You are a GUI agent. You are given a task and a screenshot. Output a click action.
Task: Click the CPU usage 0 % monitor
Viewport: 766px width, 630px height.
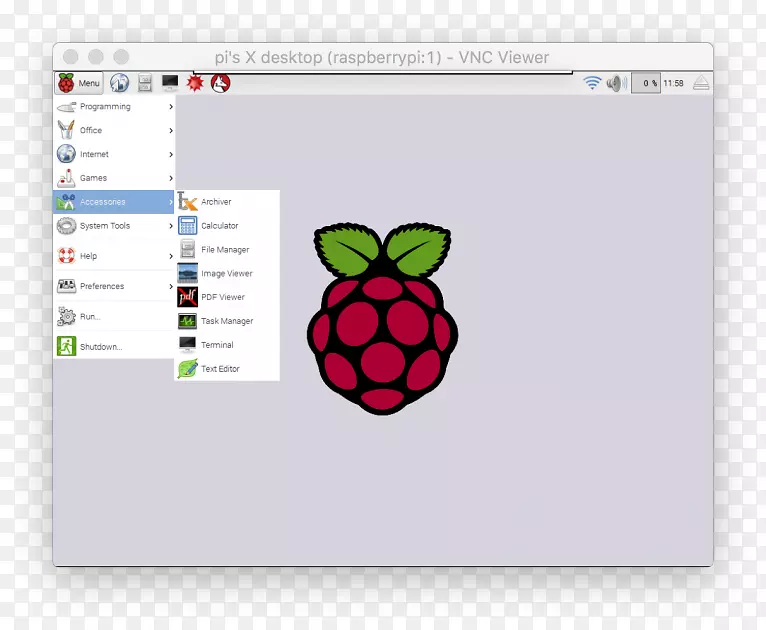click(646, 83)
